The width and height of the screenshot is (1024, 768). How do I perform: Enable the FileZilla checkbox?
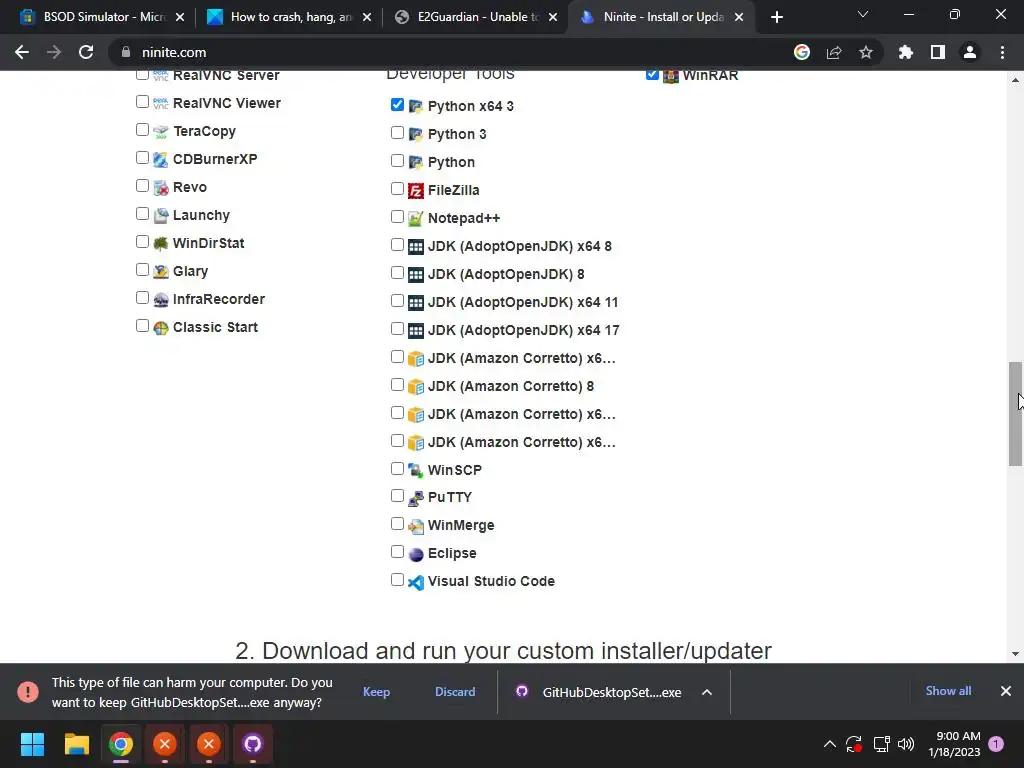coord(397,189)
